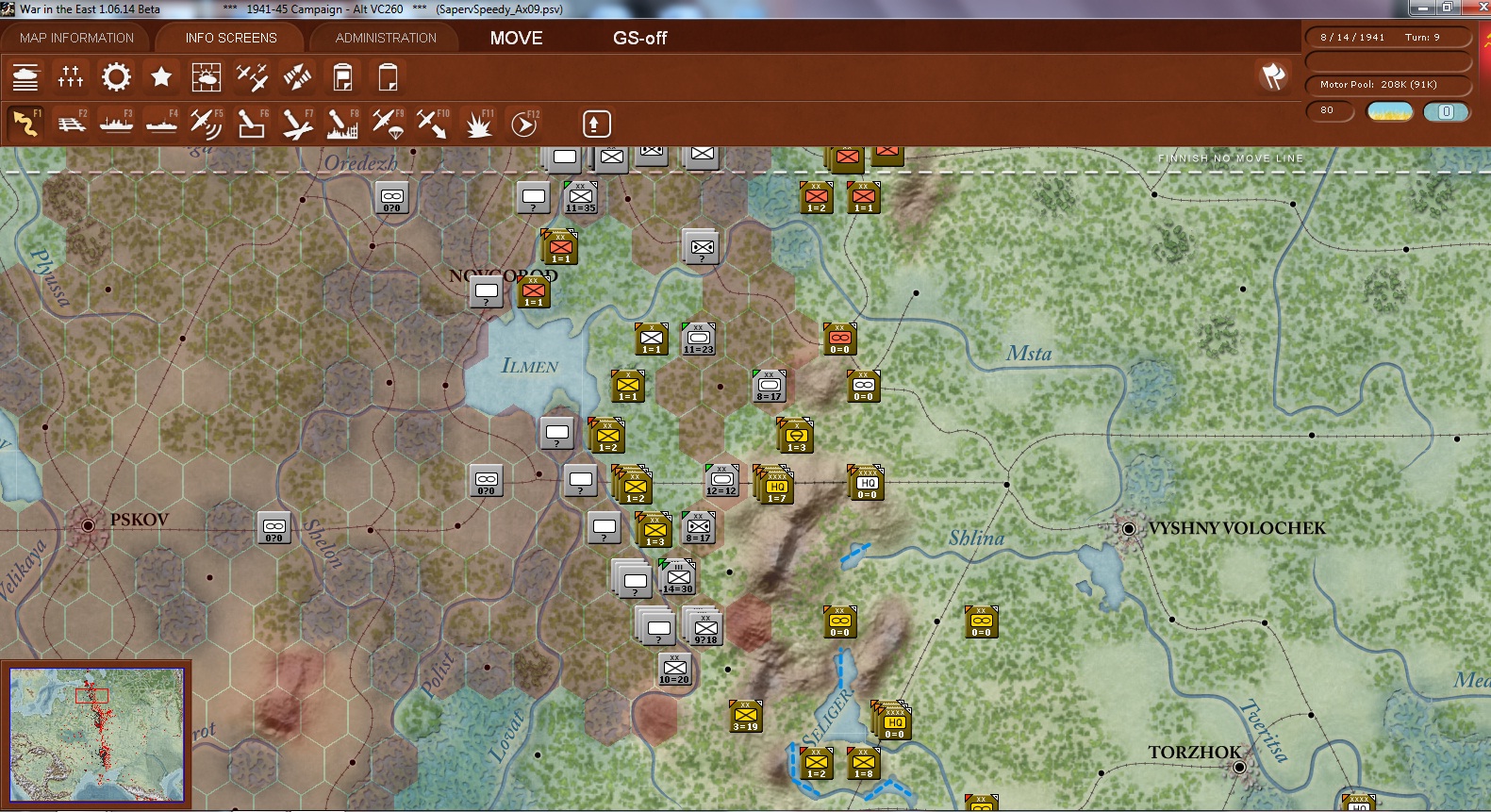This screenshot has height=812, width=1491.
Task: Select the unit counter labeled 9?18
Action: coord(704,628)
